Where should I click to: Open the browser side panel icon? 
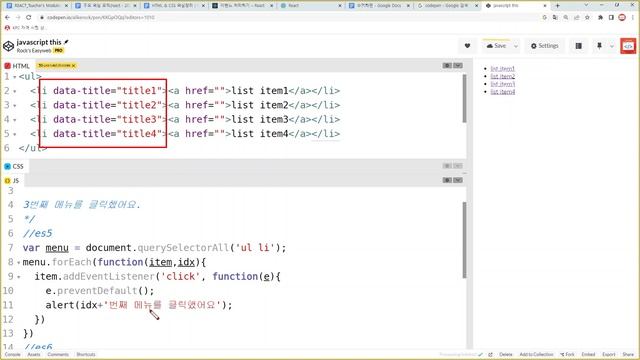point(611,18)
